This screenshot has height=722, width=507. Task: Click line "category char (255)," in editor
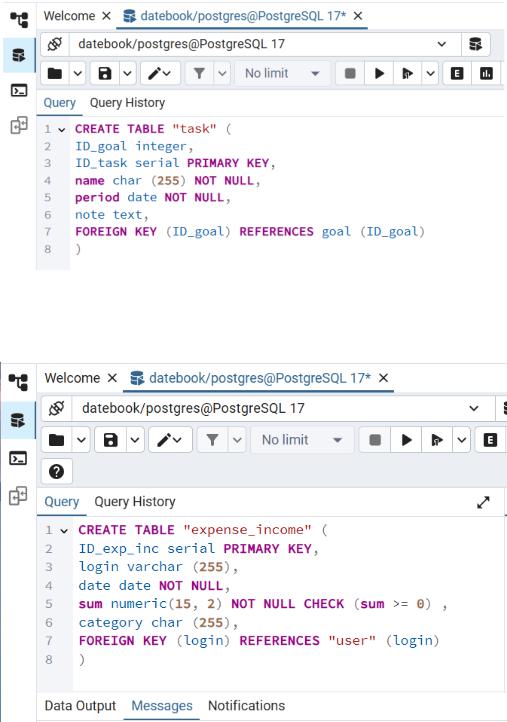click(158, 623)
